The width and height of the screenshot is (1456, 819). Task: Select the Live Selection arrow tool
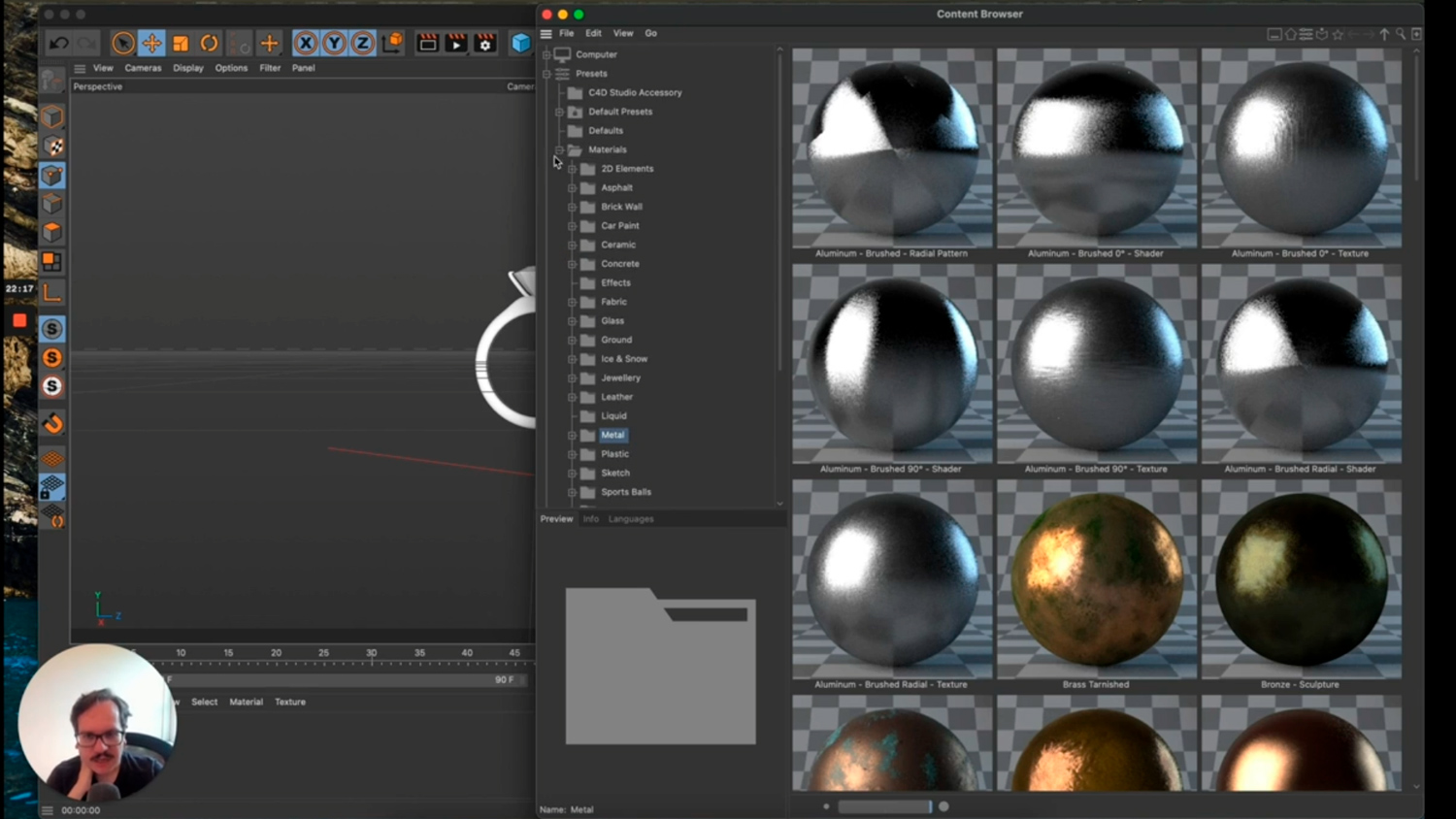click(x=122, y=43)
